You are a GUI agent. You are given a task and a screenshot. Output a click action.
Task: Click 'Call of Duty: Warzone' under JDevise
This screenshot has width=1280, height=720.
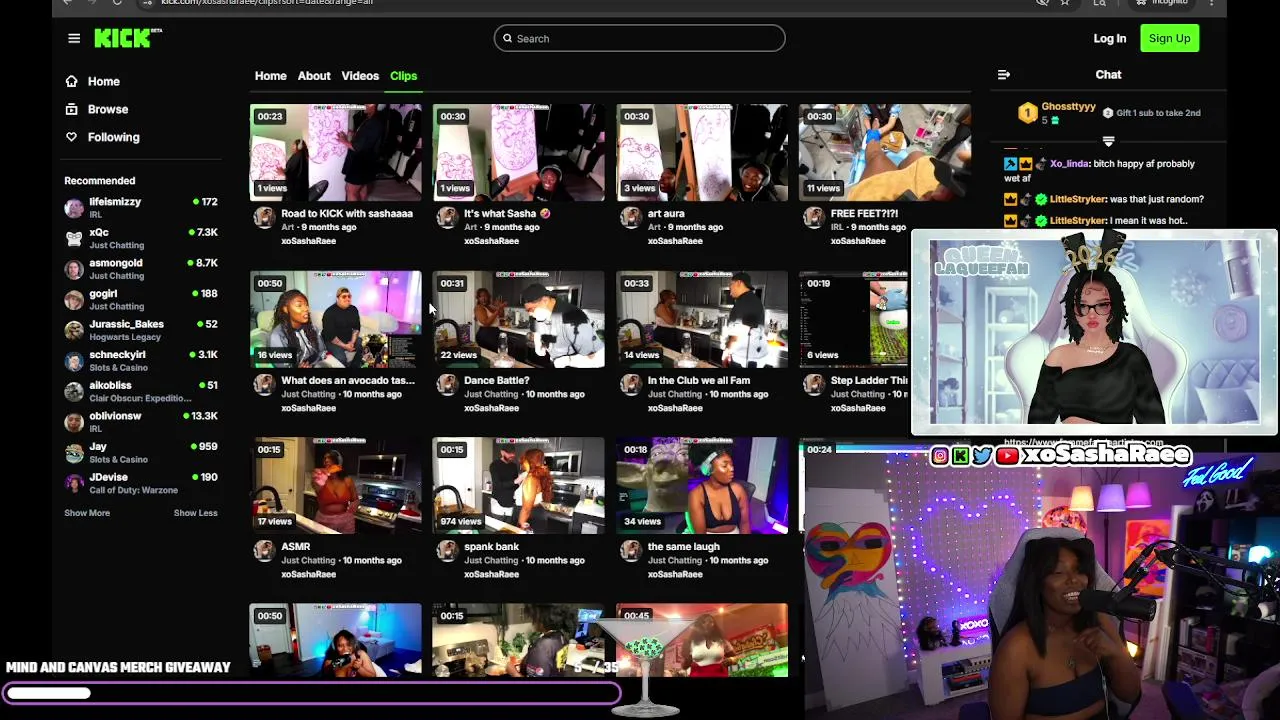coord(133,490)
